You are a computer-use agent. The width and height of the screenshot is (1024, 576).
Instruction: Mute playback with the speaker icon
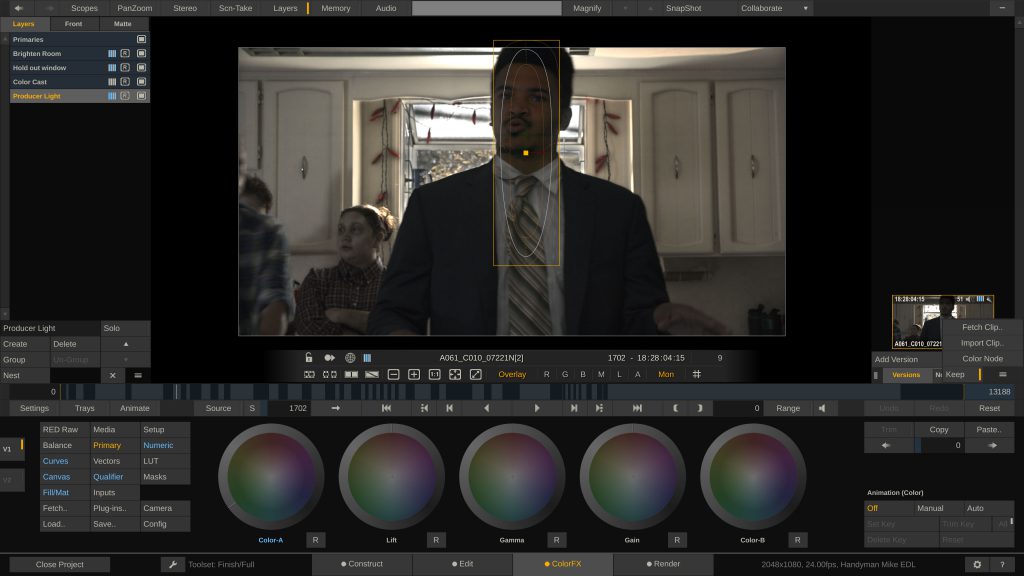[x=822, y=408]
